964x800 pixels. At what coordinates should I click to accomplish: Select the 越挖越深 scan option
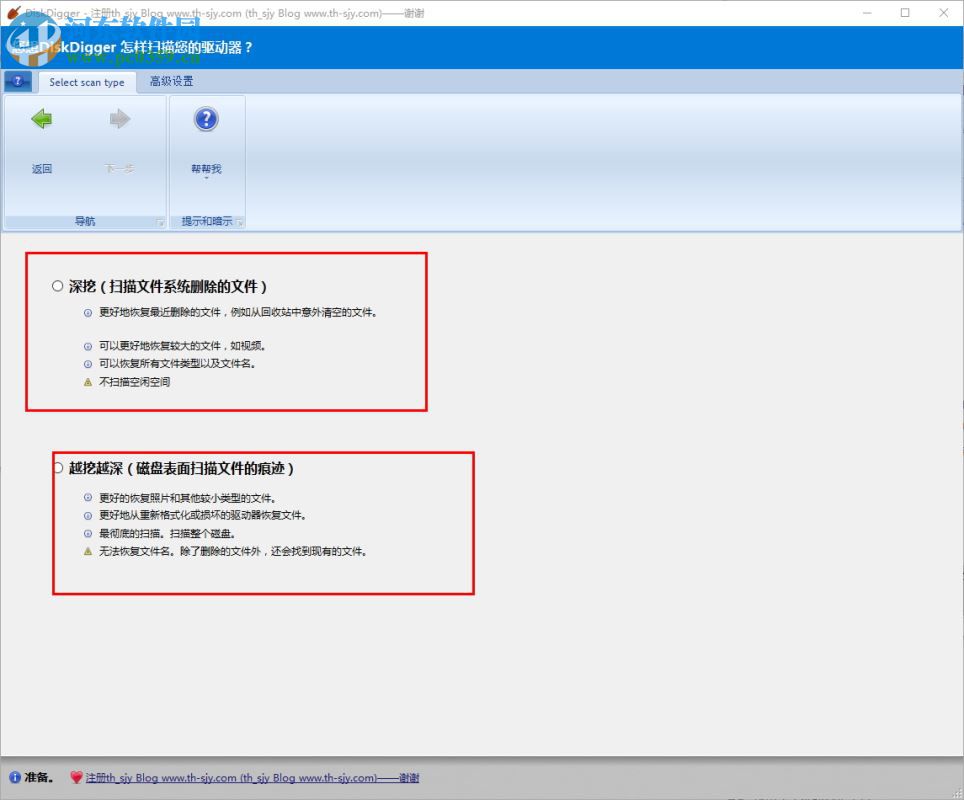[57, 467]
